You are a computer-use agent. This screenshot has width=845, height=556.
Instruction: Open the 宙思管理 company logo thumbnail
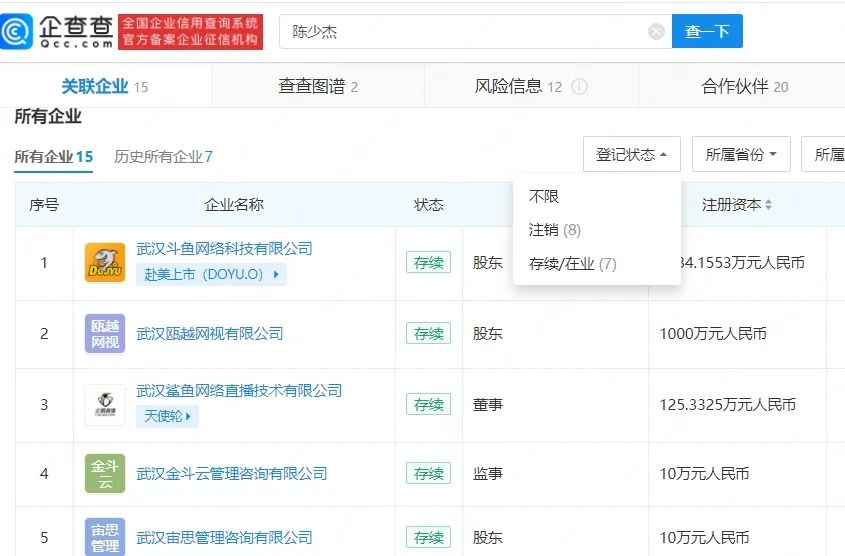(105, 537)
